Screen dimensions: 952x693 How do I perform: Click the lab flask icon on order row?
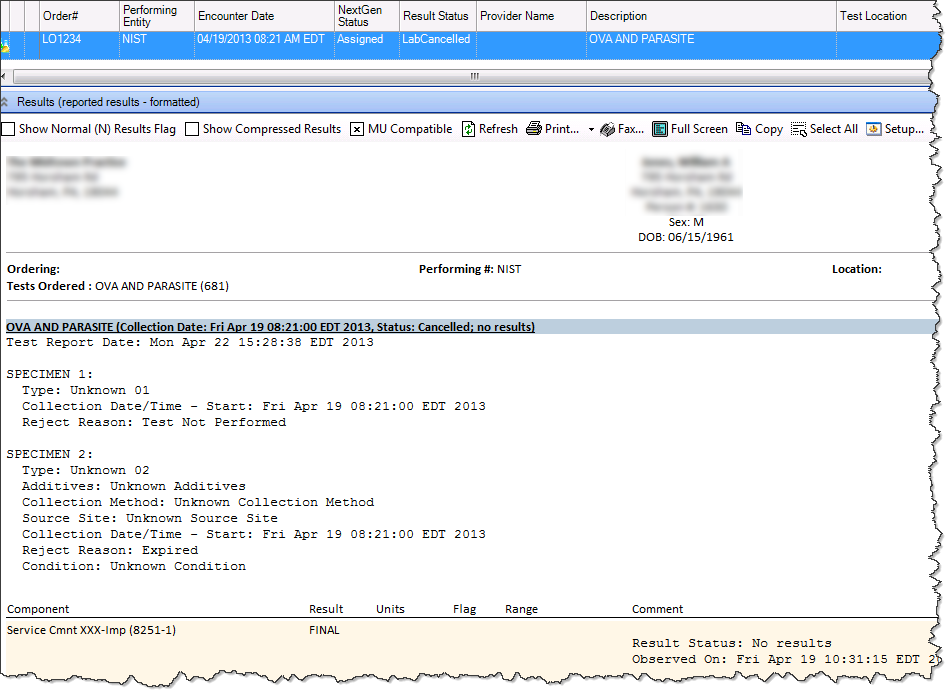click(5, 45)
